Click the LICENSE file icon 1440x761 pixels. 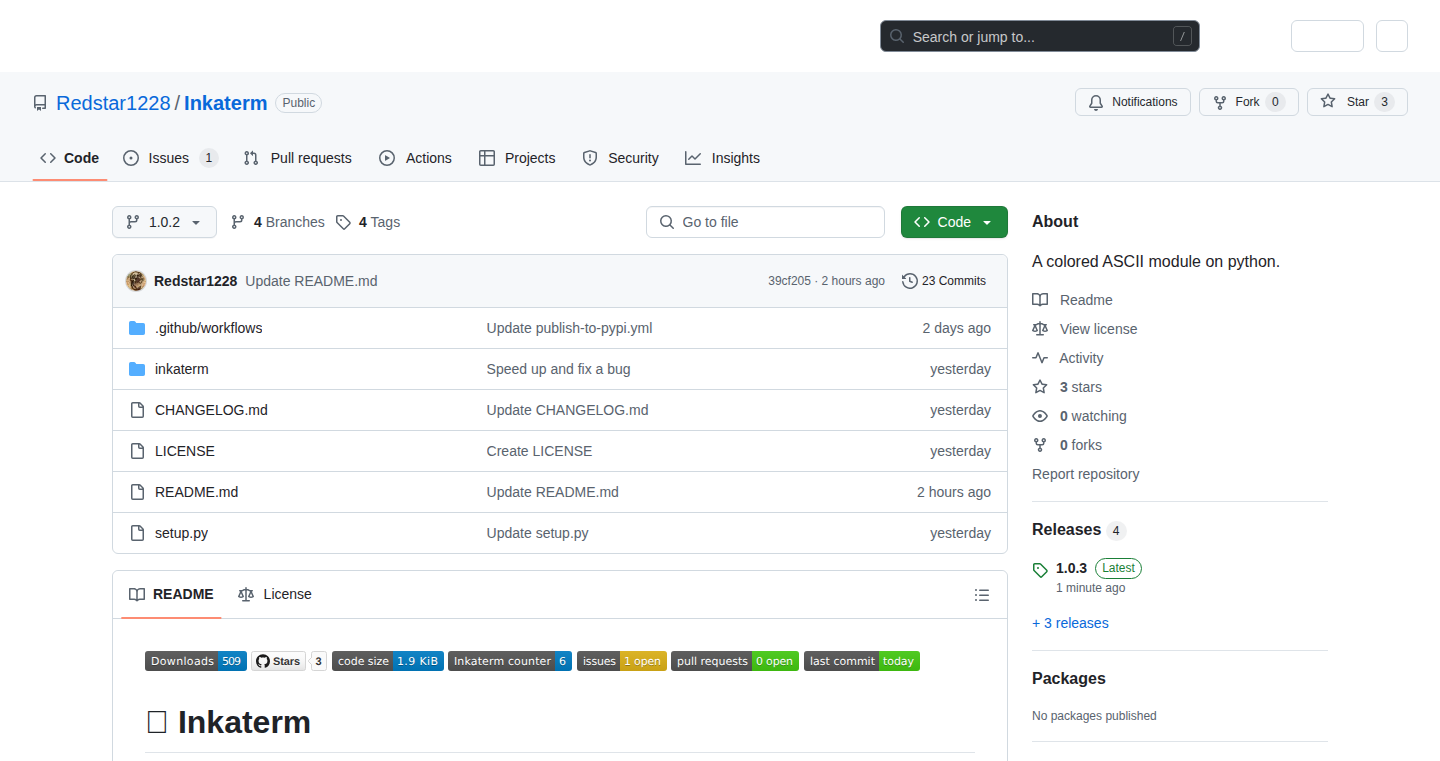[x=137, y=451]
